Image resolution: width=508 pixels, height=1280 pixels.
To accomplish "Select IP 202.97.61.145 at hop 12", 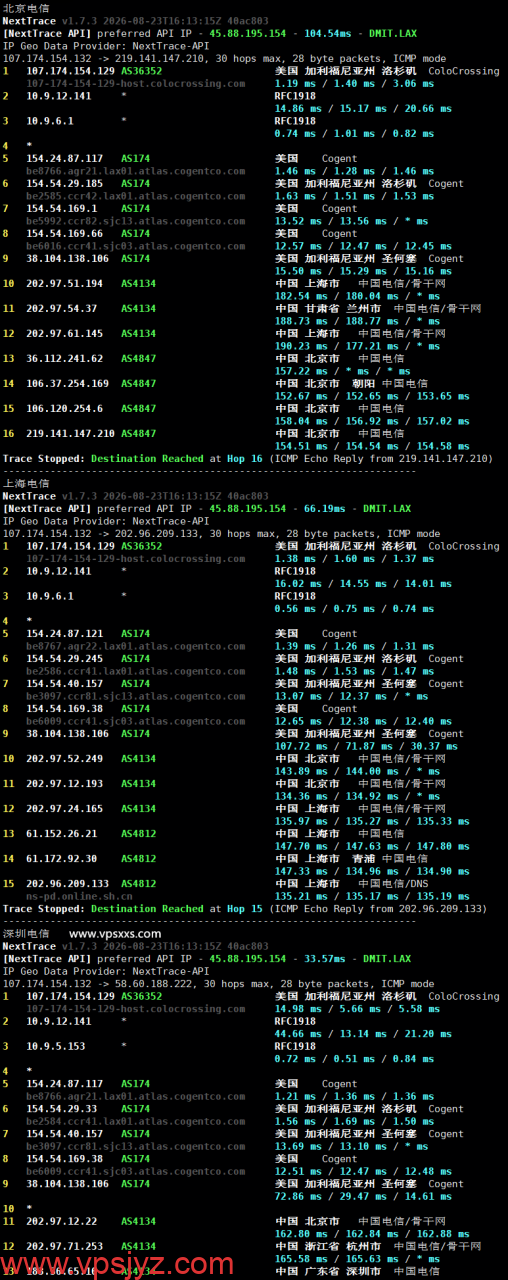I will [x=64, y=333].
